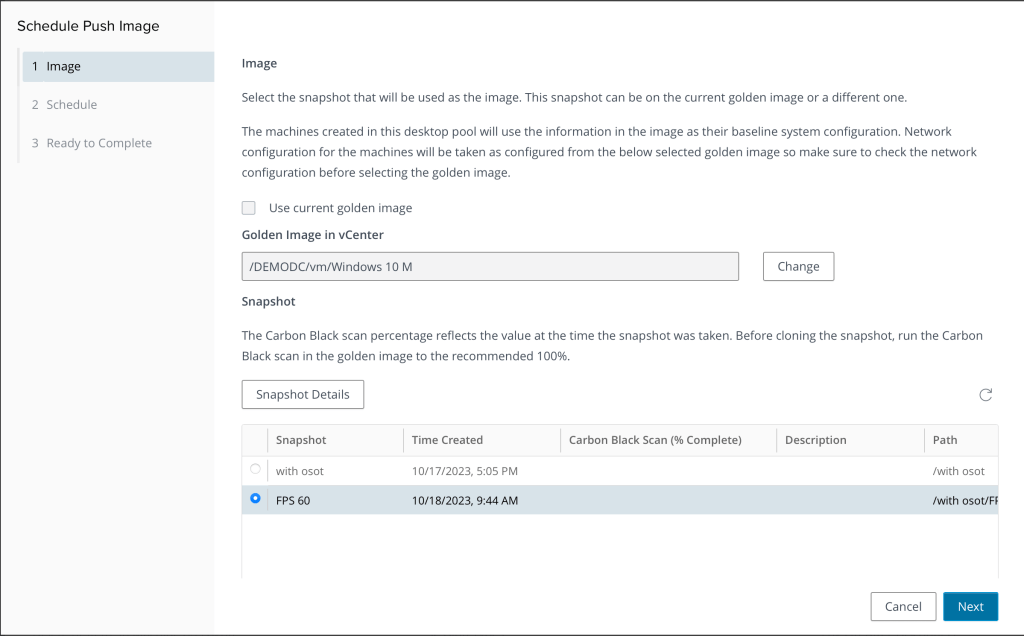Cancel the Schedule Push Image wizard

pos(903,607)
